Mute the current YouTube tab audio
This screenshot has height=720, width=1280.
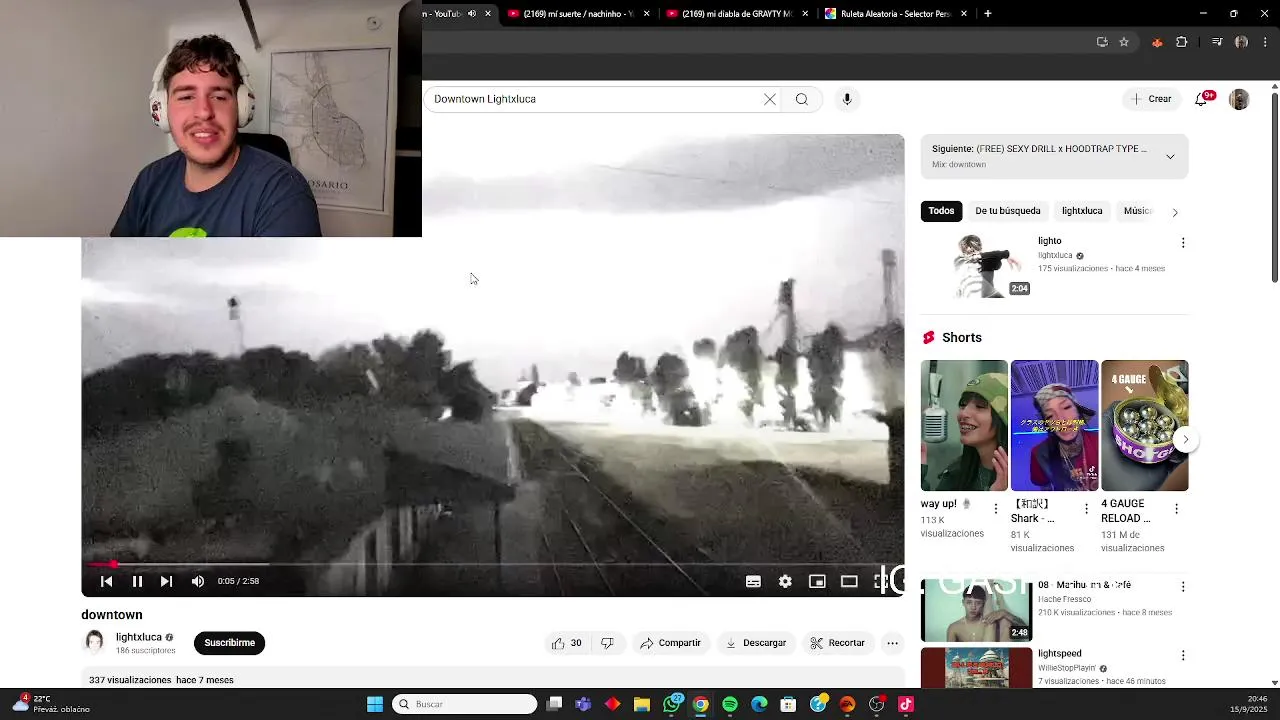(472, 14)
